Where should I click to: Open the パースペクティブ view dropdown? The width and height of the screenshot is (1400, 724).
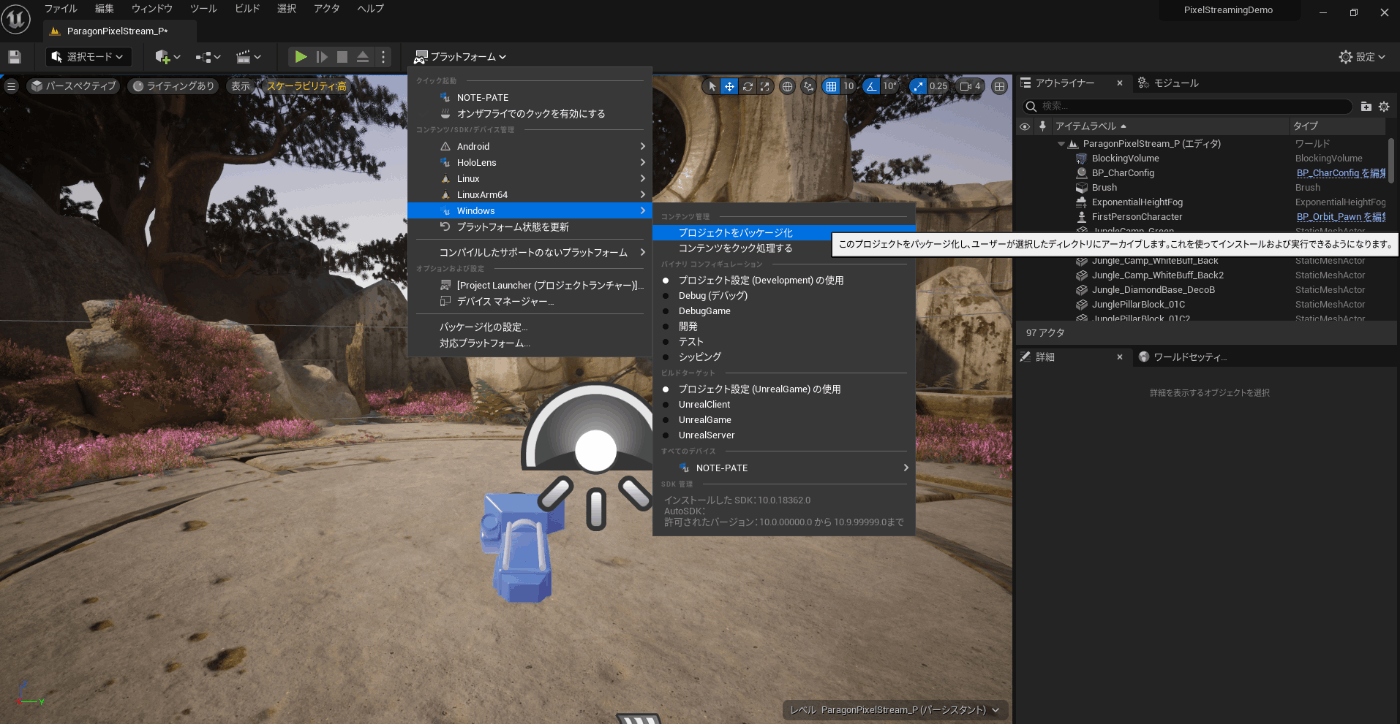point(72,86)
